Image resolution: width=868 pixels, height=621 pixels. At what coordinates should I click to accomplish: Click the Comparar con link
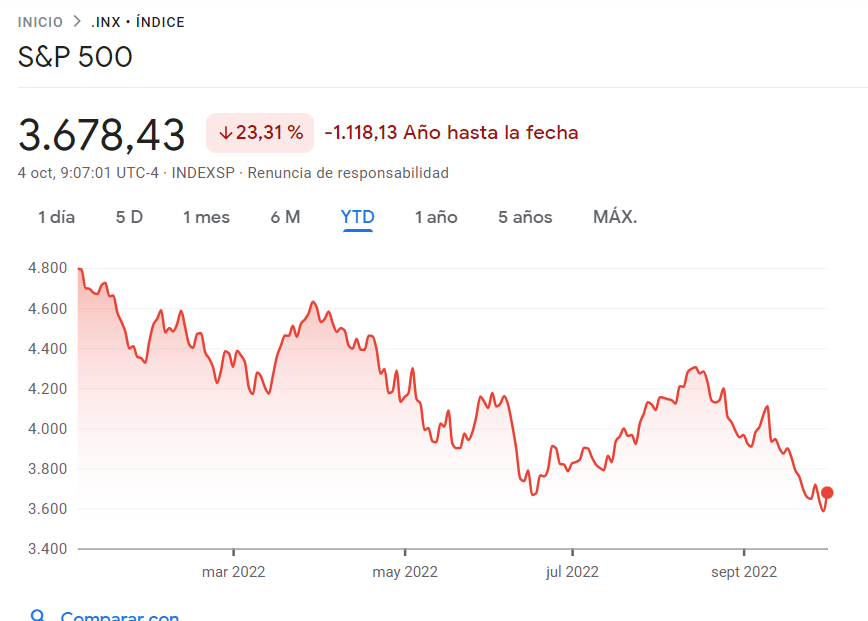(x=120, y=615)
